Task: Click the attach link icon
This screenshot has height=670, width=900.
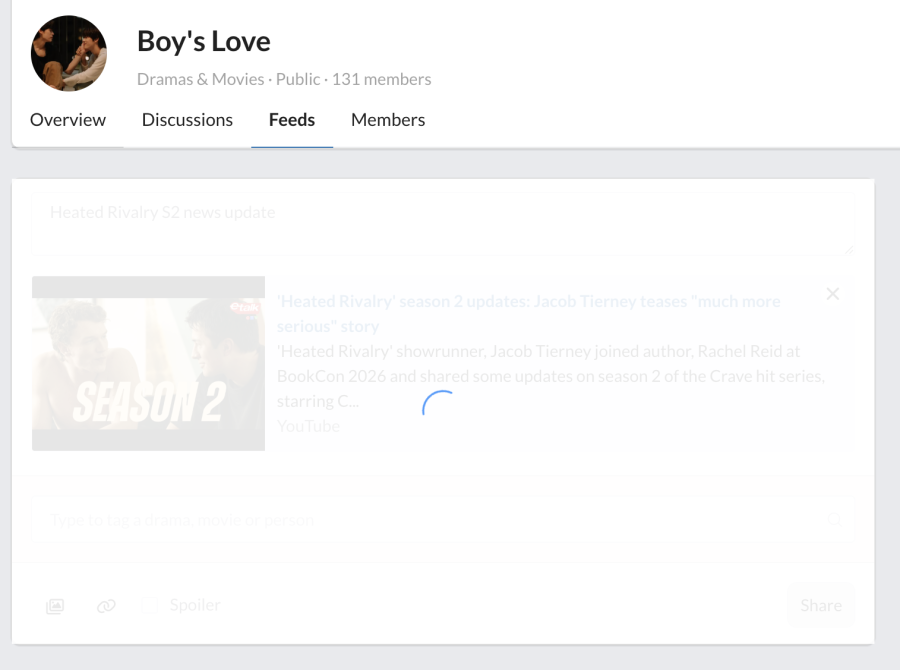Action: coord(106,606)
